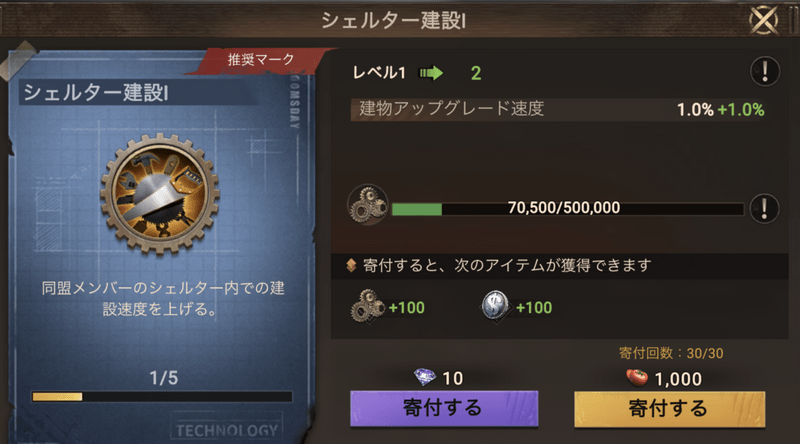Click silver coin reward icon +100
Image resolution: width=800 pixels, height=444 pixels.
point(495,306)
